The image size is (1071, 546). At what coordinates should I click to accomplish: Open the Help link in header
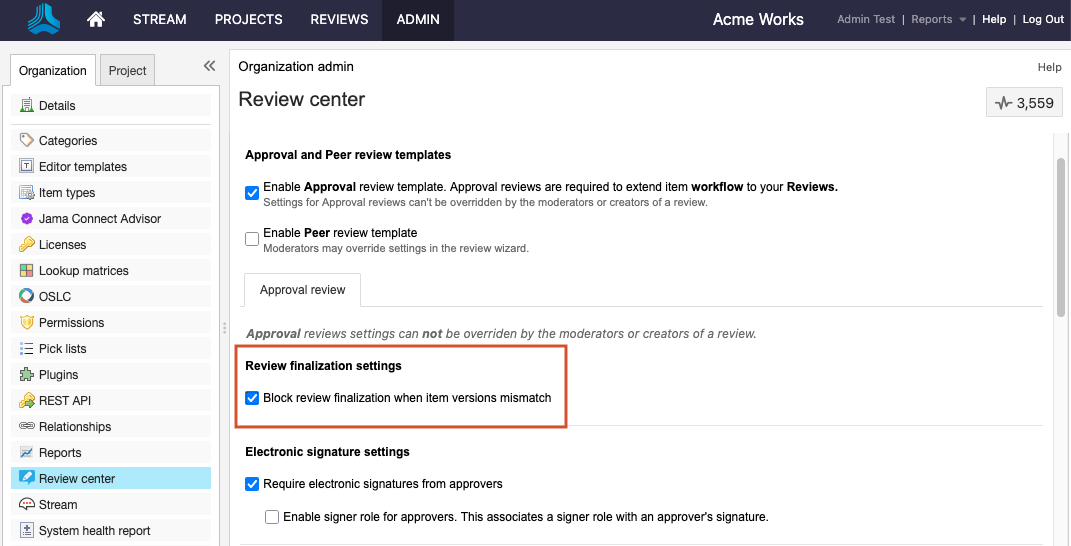tap(994, 19)
